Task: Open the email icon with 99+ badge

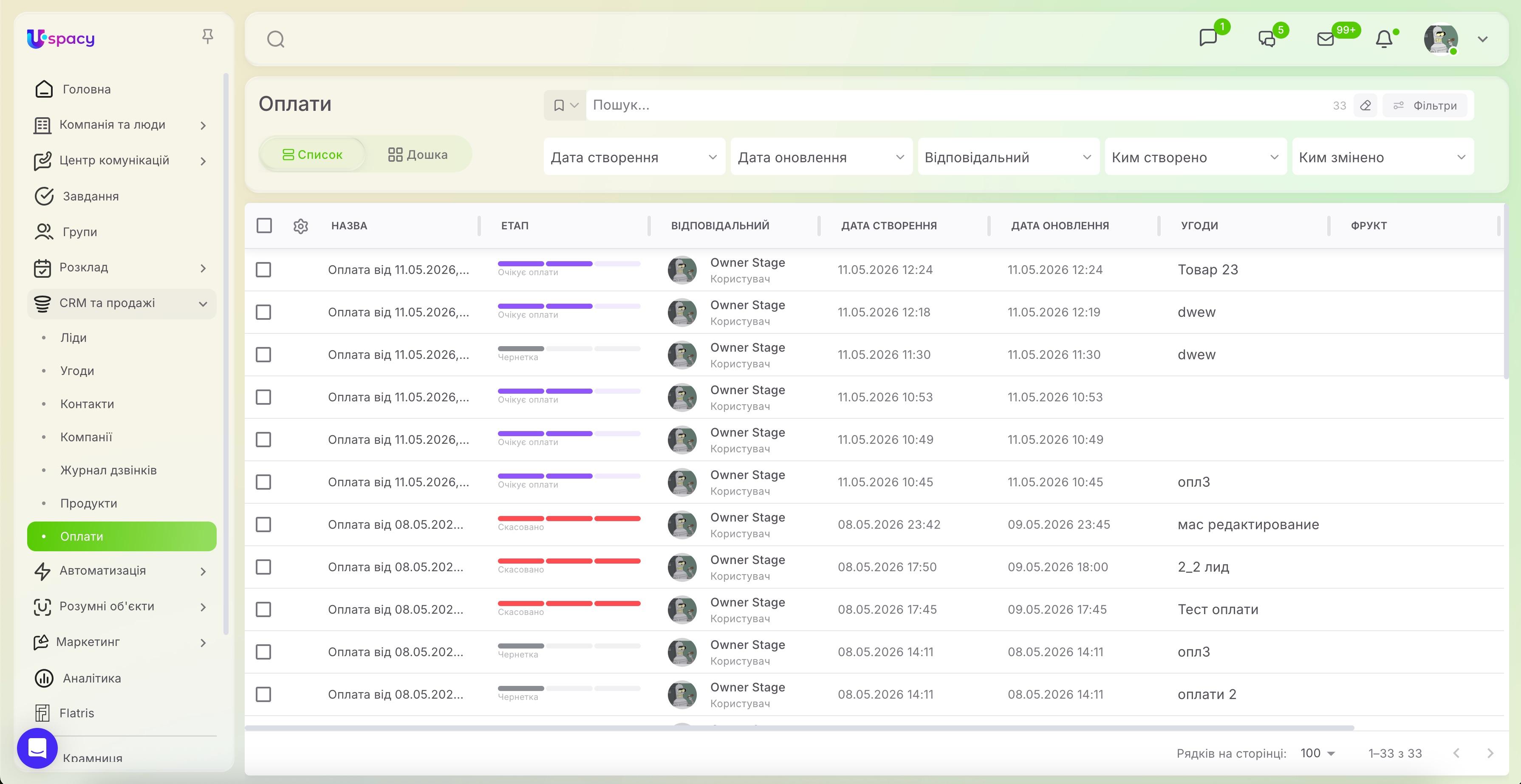Action: coord(1326,39)
